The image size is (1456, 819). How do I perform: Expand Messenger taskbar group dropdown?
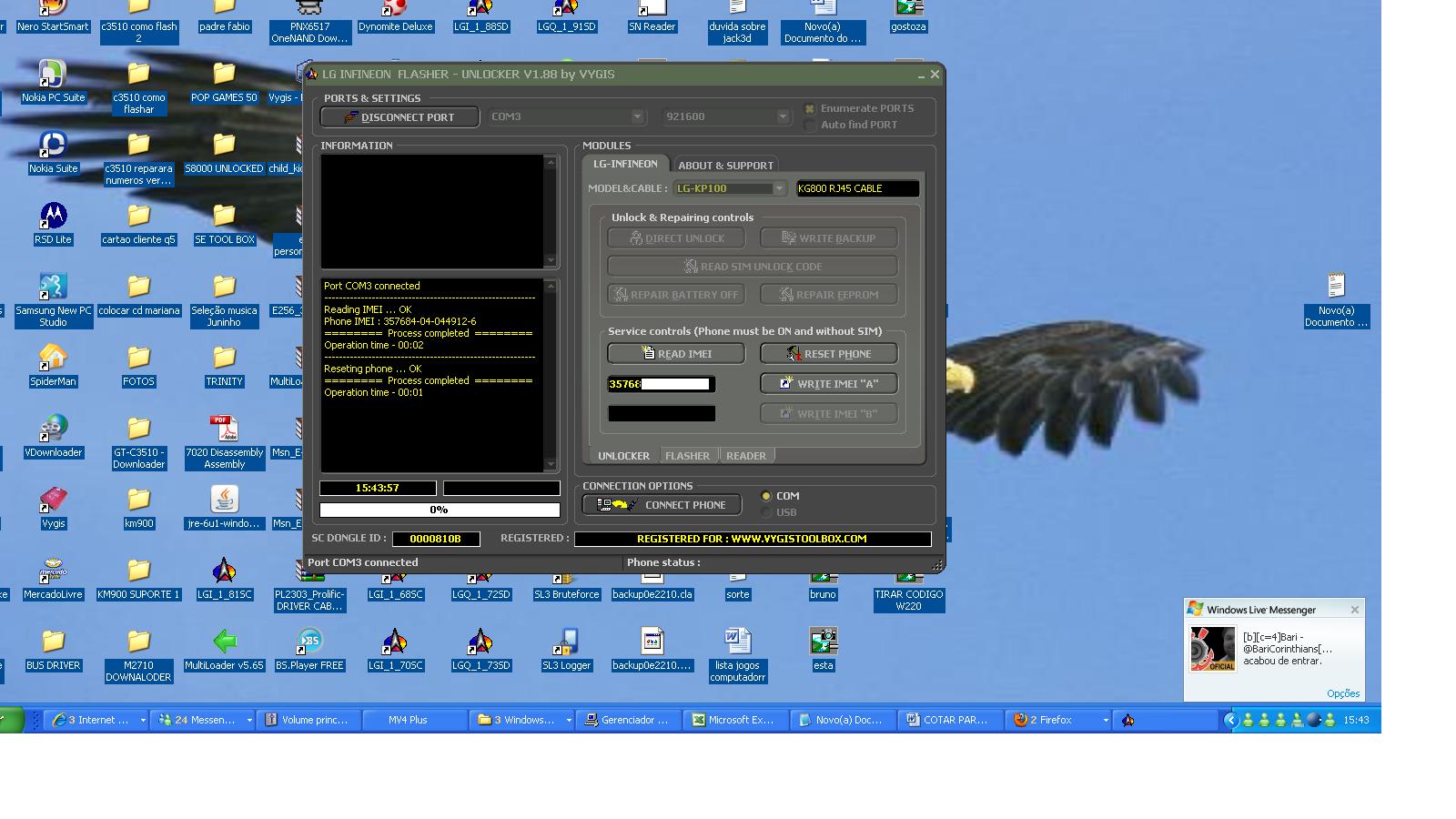point(249,720)
